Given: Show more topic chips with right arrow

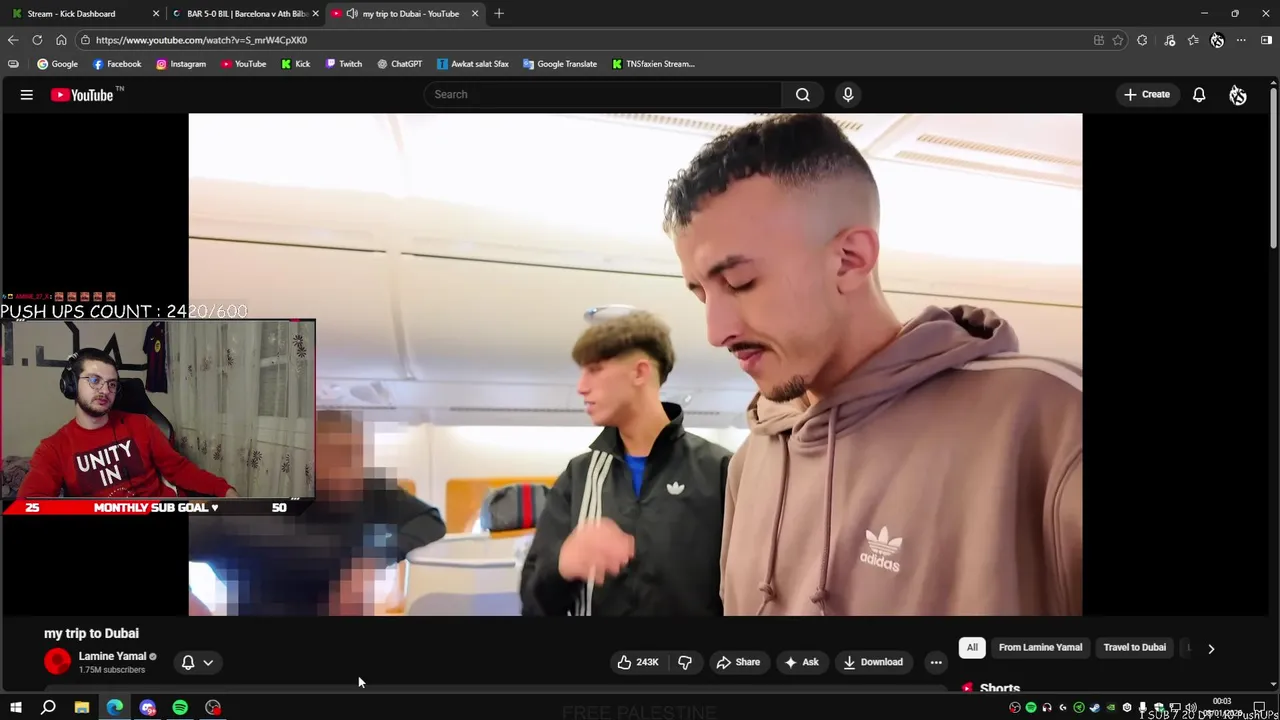Looking at the screenshot, I should click(1211, 648).
